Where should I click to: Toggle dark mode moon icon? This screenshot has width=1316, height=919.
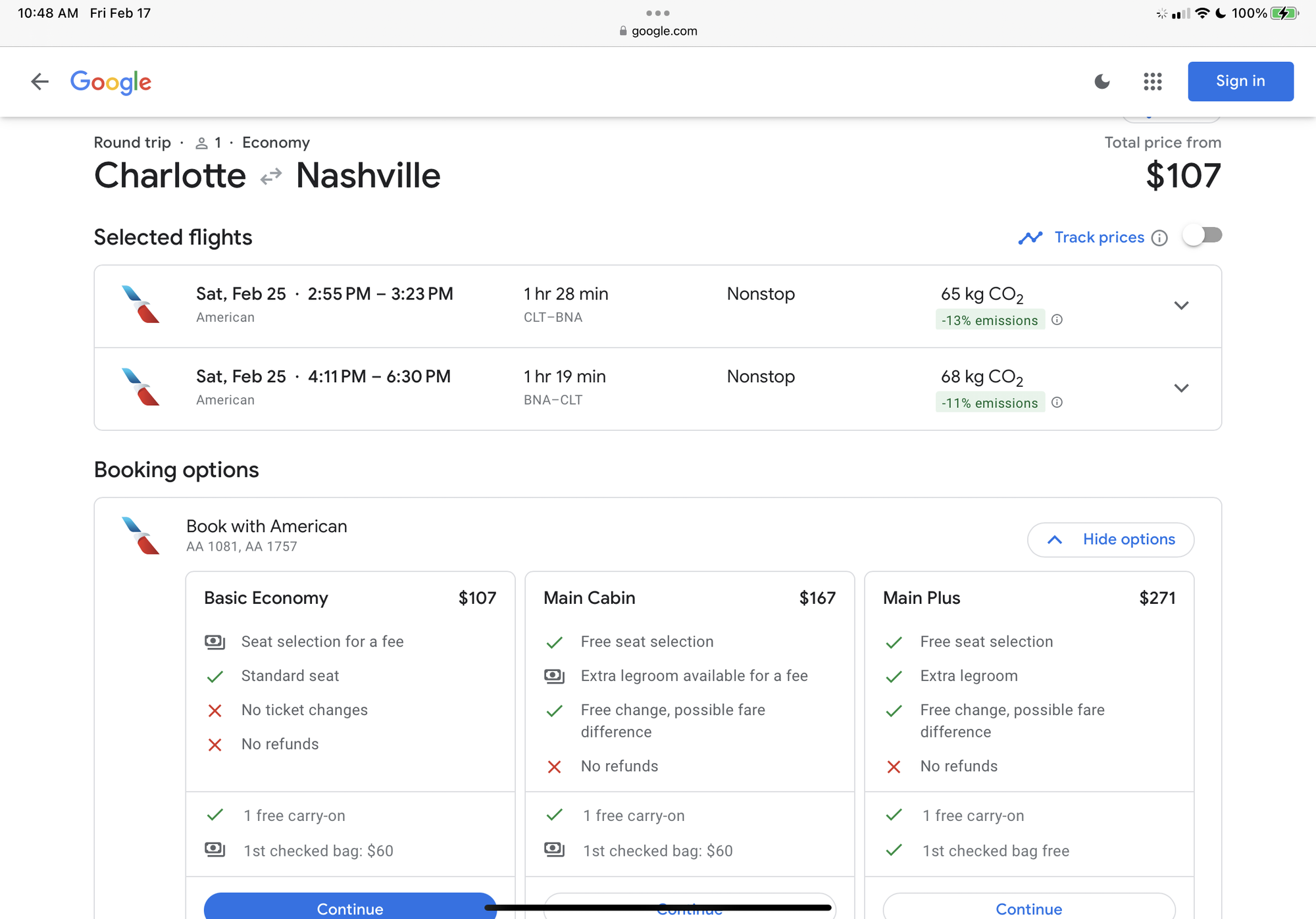pyautogui.click(x=1102, y=82)
